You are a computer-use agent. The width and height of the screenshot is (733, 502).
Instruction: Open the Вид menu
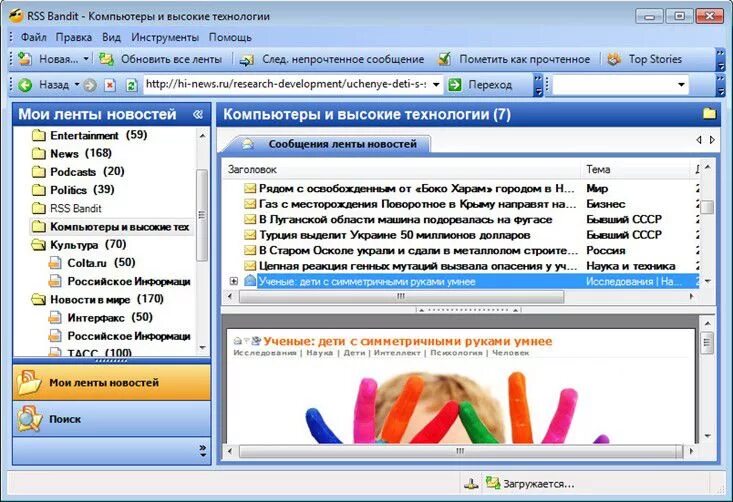pos(111,37)
